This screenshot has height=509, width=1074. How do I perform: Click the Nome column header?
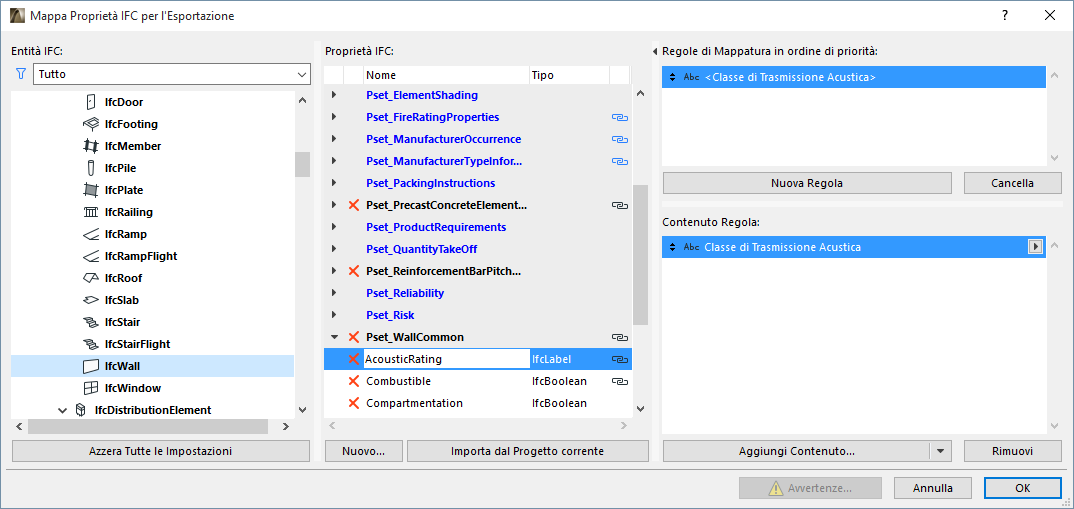(446, 75)
